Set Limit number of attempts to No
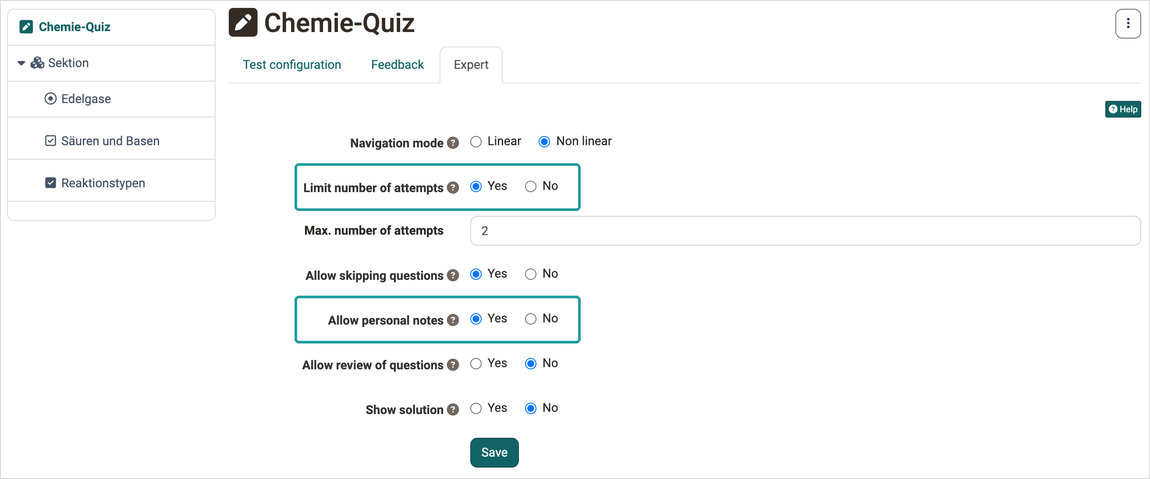Screen dimensions: 1150x479 pos(531,186)
